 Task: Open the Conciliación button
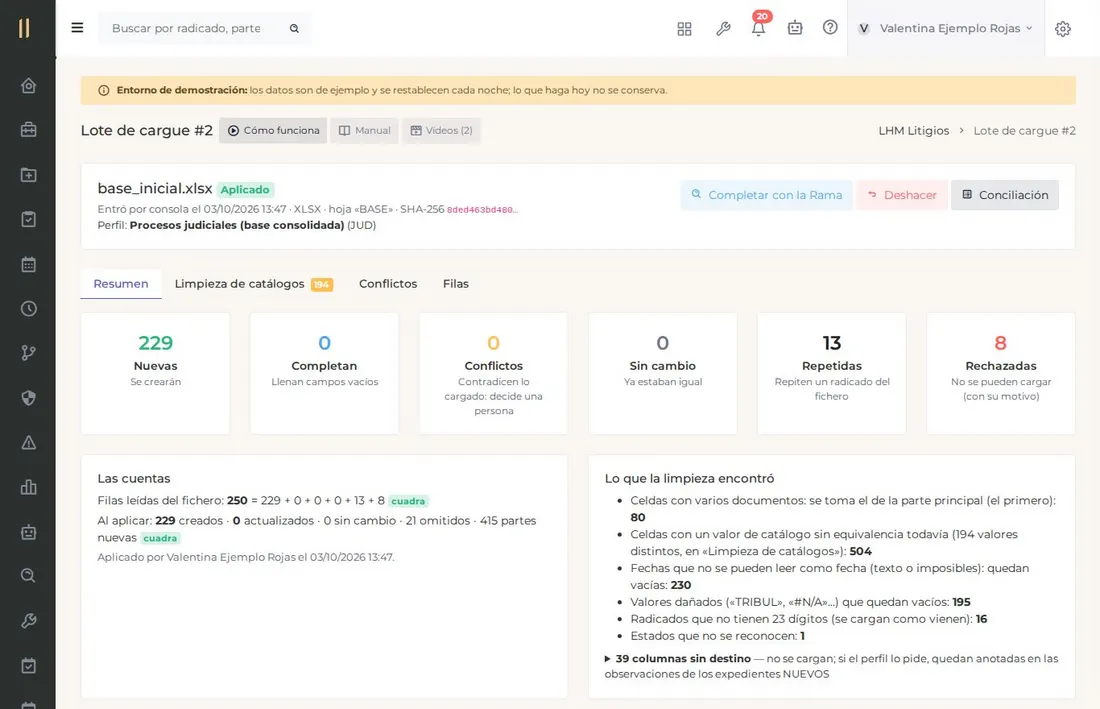(1005, 195)
